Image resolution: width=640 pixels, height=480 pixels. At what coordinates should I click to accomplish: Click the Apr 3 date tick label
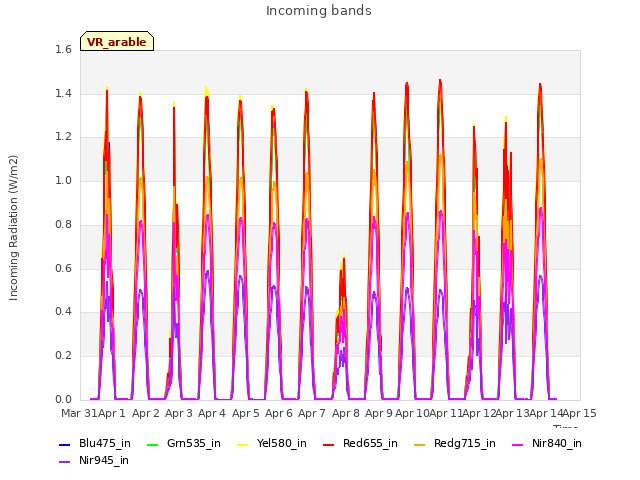179,413
